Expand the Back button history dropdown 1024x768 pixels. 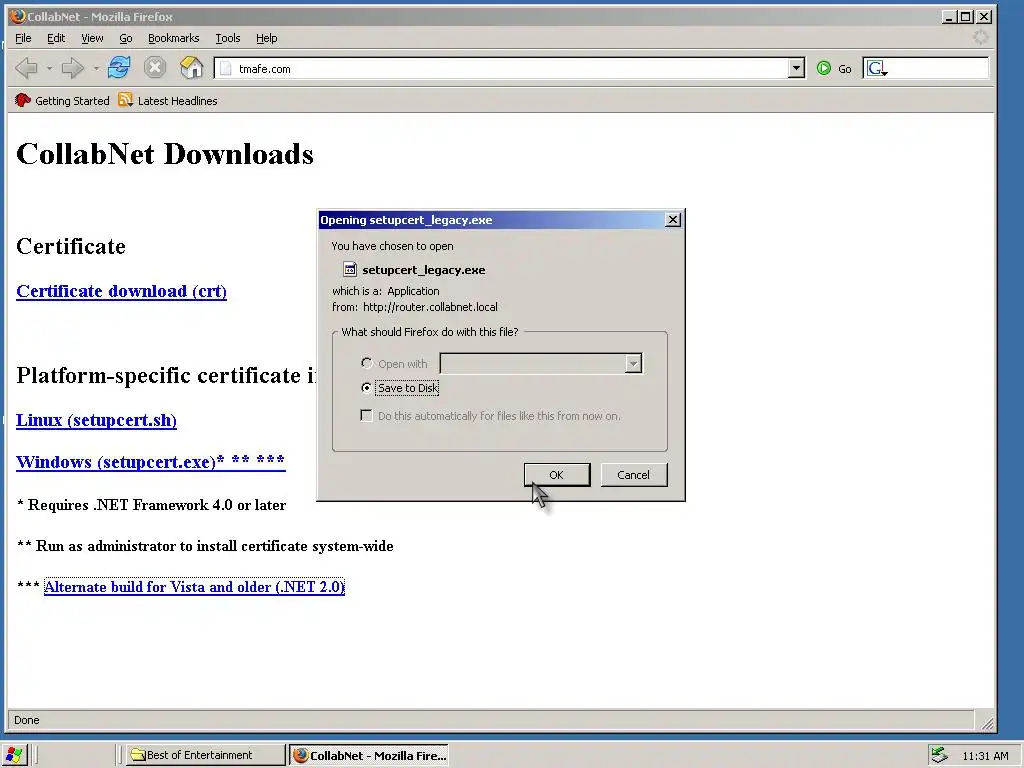[x=49, y=68]
